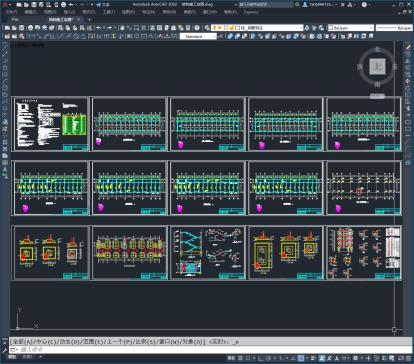Click the ViewCube top face
The image size is (414, 364).
coord(377,66)
